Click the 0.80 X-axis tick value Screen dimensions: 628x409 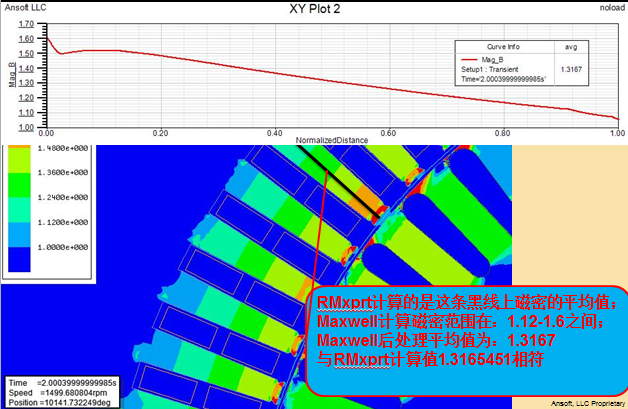[x=502, y=133]
